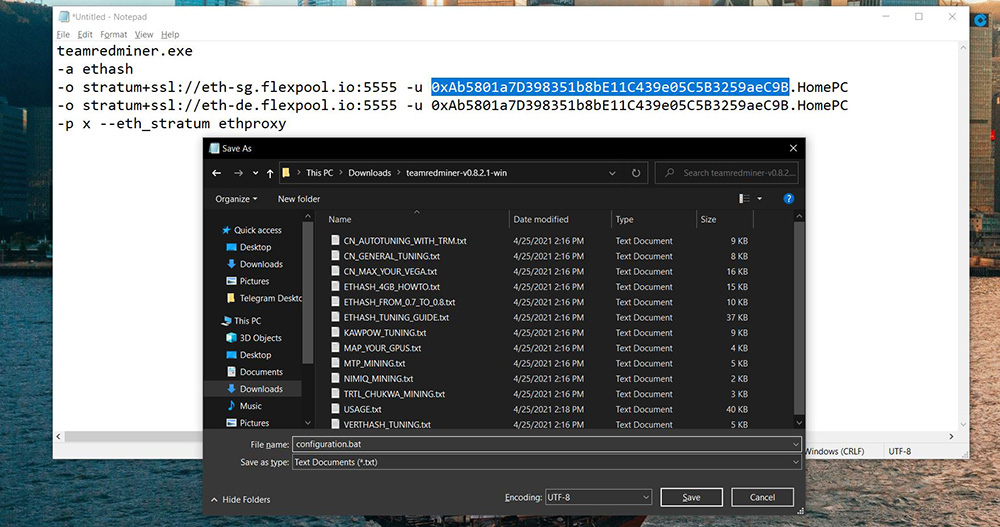
Task: Open Notepad Format menu
Action: (114, 34)
